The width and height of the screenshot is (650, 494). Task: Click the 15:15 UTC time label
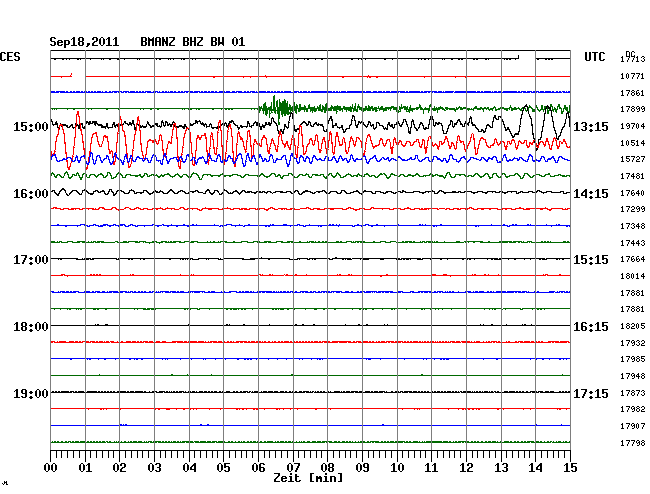pos(591,260)
